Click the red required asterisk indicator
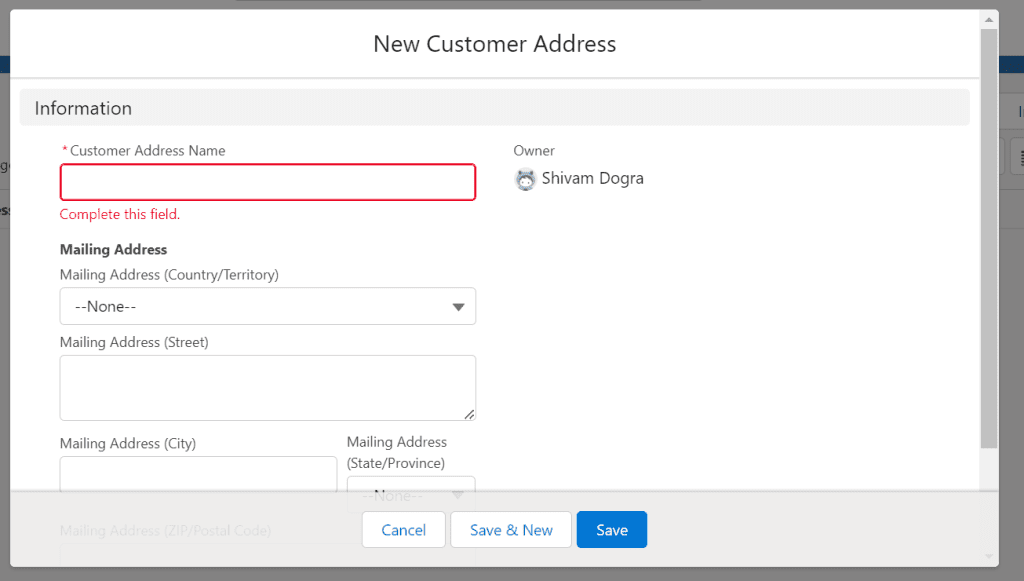This screenshot has width=1024, height=581. [64, 150]
